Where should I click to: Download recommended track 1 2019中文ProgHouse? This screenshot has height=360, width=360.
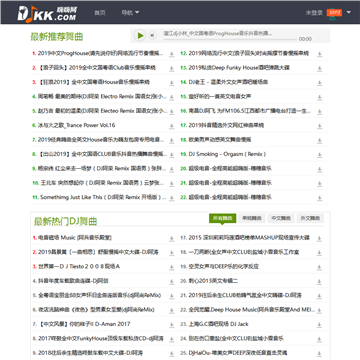pyautogui.click(x=172, y=54)
